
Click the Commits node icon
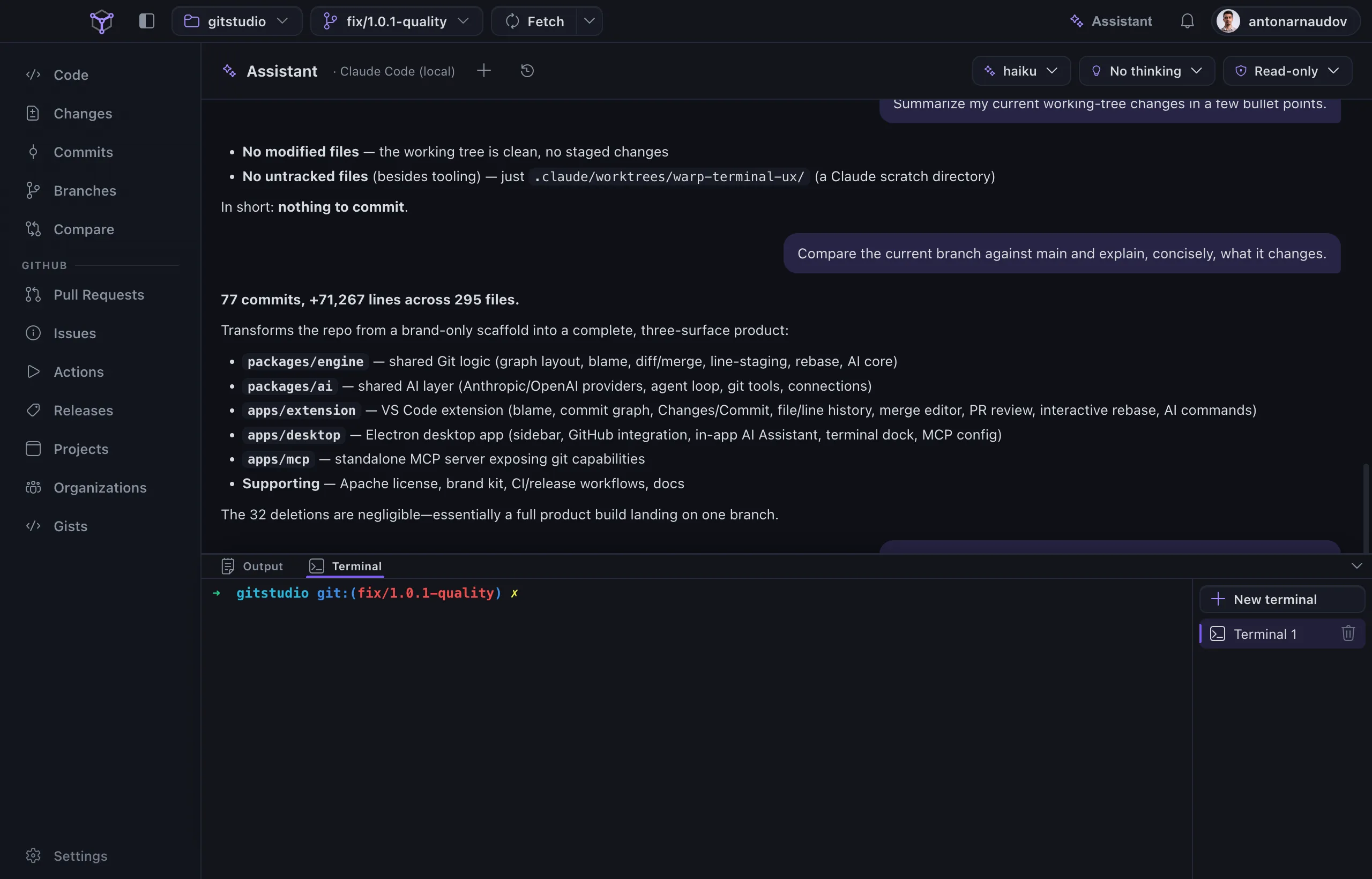click(33, 152)
